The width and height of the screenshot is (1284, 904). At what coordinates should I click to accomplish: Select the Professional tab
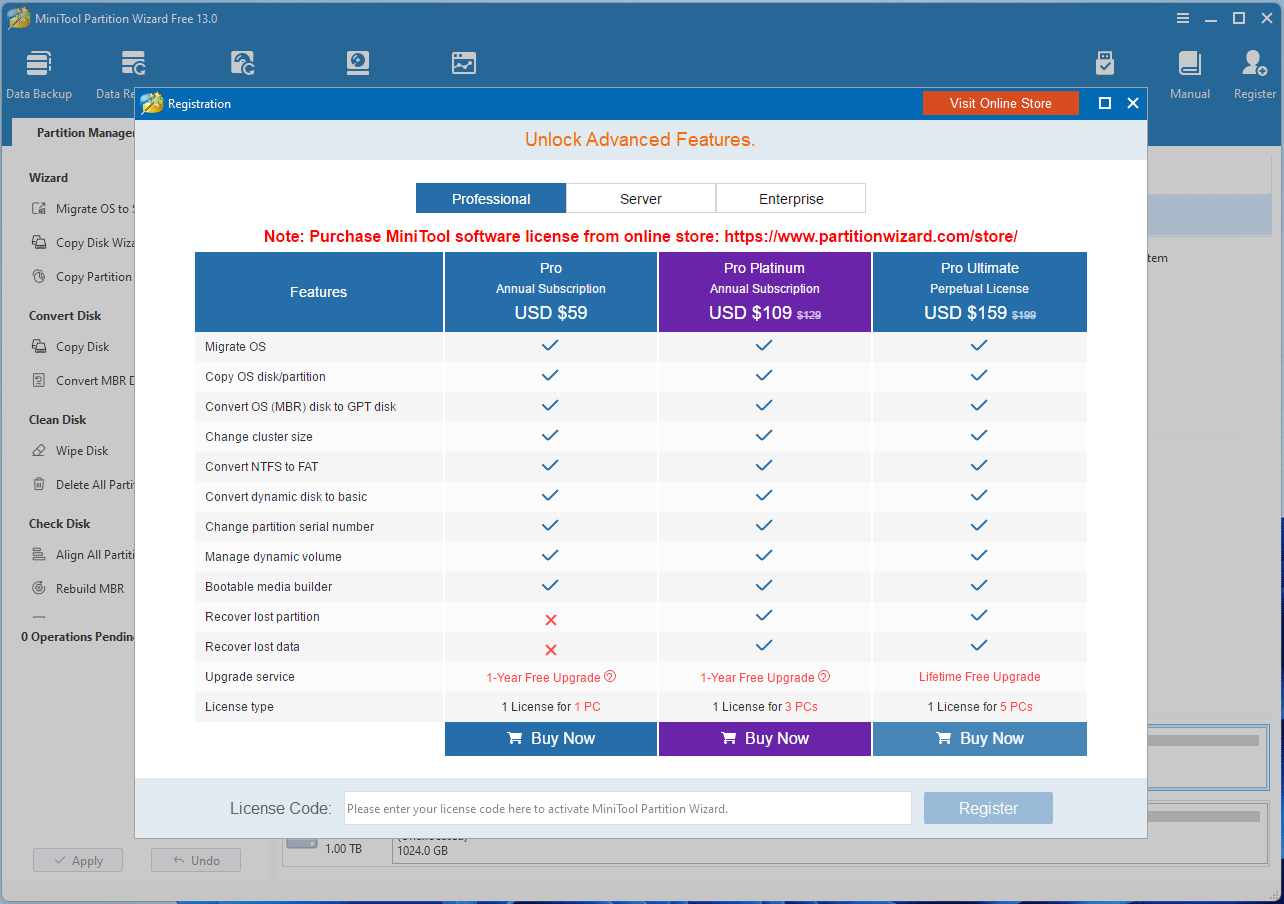[491, 199]
